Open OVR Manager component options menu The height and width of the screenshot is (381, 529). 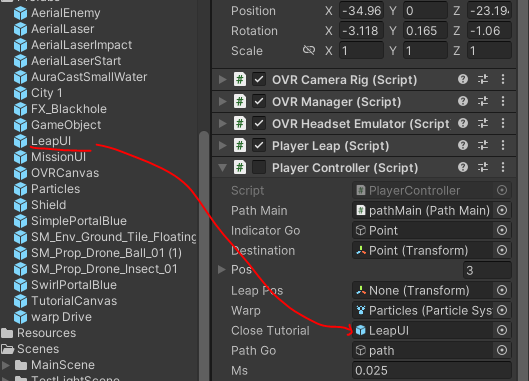coord(503,101)
